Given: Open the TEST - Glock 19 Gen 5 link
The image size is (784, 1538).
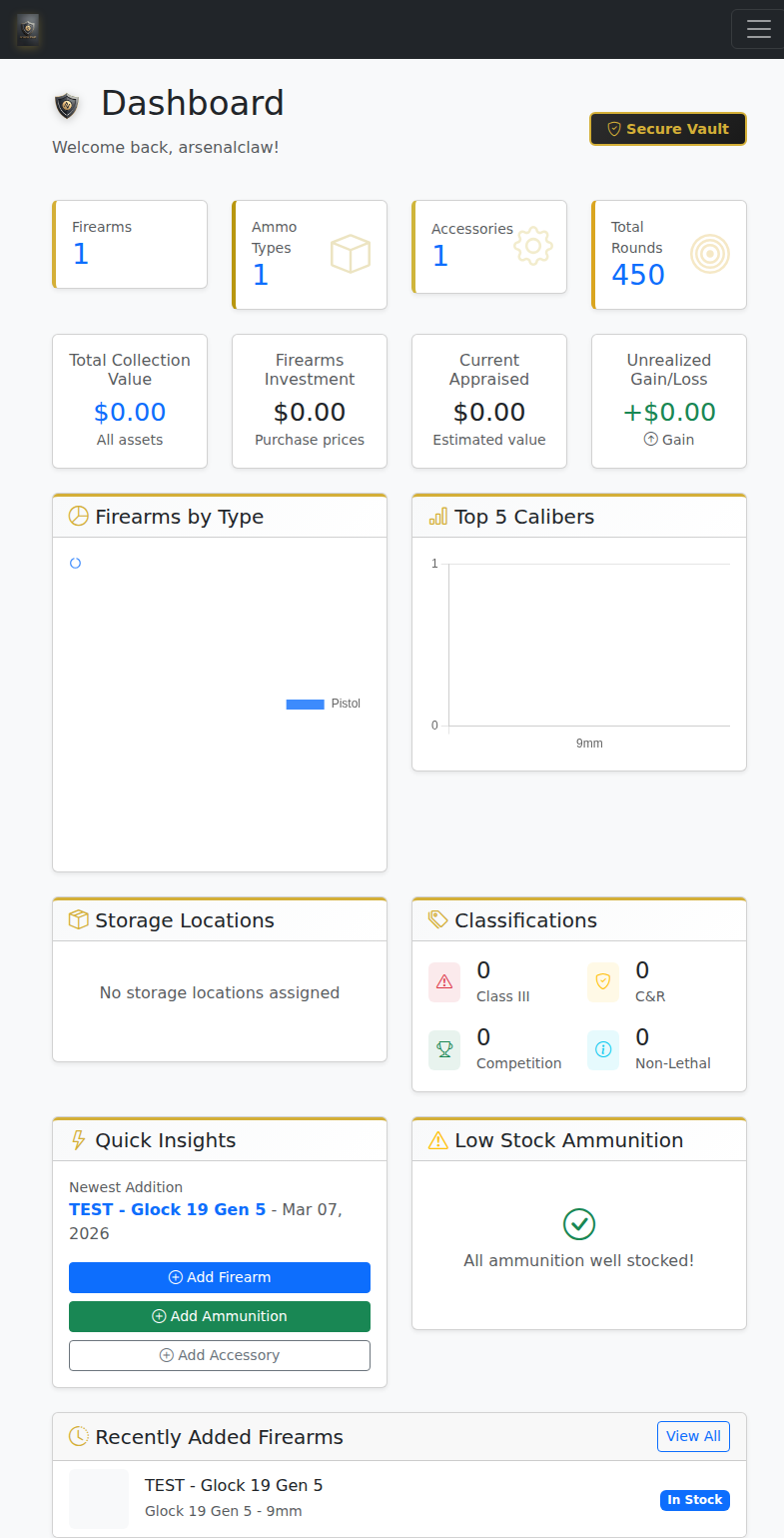Looking at the screenshot, I should point(167,1208).
